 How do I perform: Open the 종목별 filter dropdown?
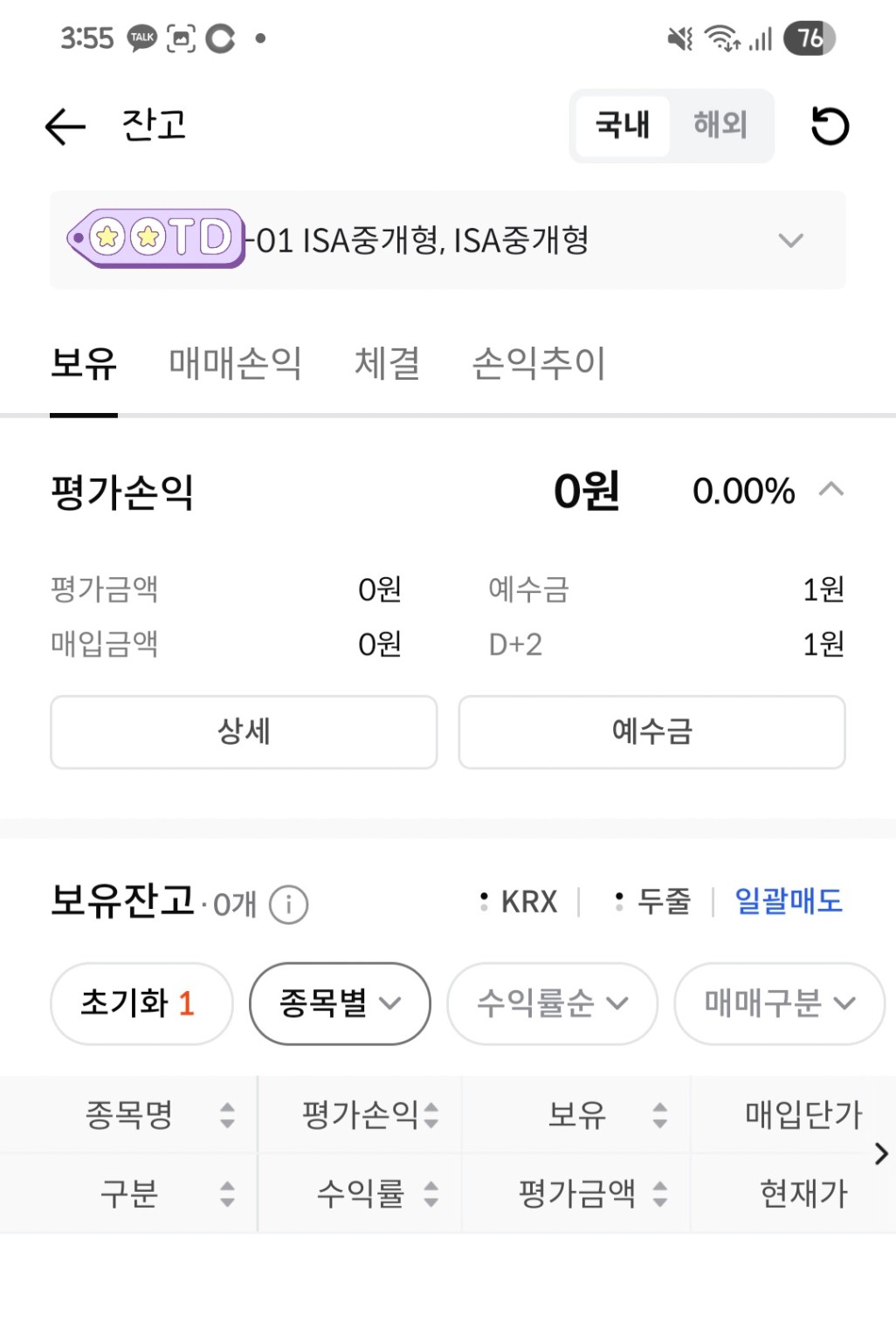coord(340,1003)
